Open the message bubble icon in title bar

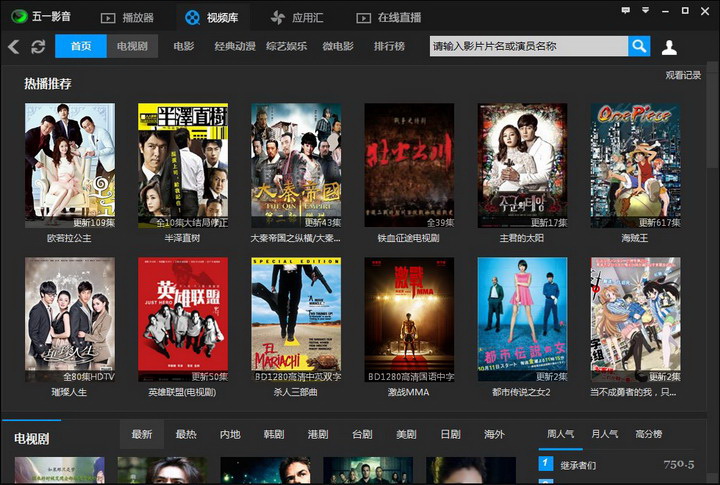click(625, 10)
